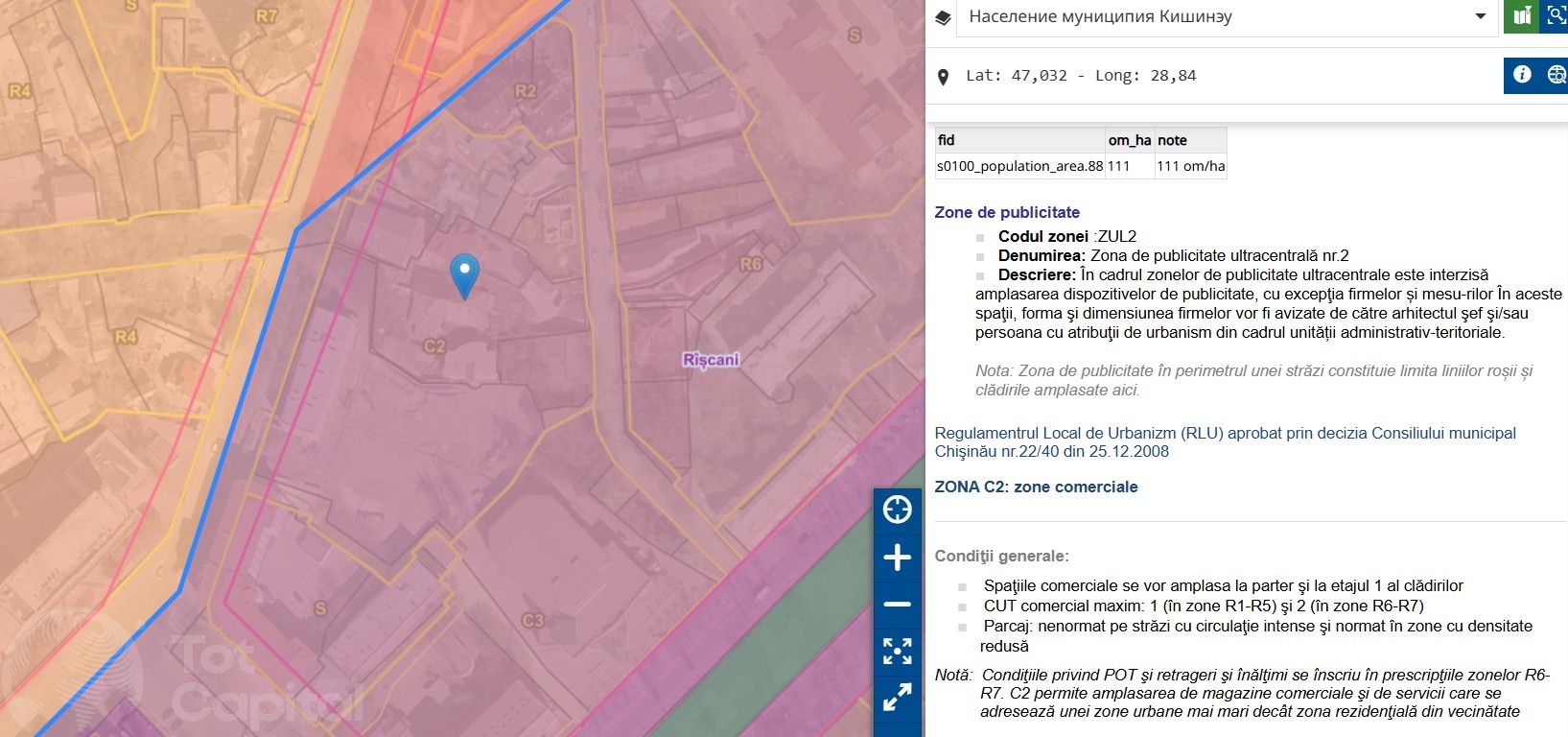The height and width of the screenshot is (737, 1568).
Task: Click the zoom-to-area magnifier icon
Action: tap(1556, 16)
